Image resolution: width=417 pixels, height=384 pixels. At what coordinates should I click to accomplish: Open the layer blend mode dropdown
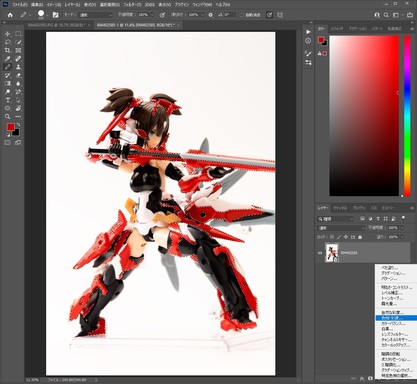click(341, 228)
